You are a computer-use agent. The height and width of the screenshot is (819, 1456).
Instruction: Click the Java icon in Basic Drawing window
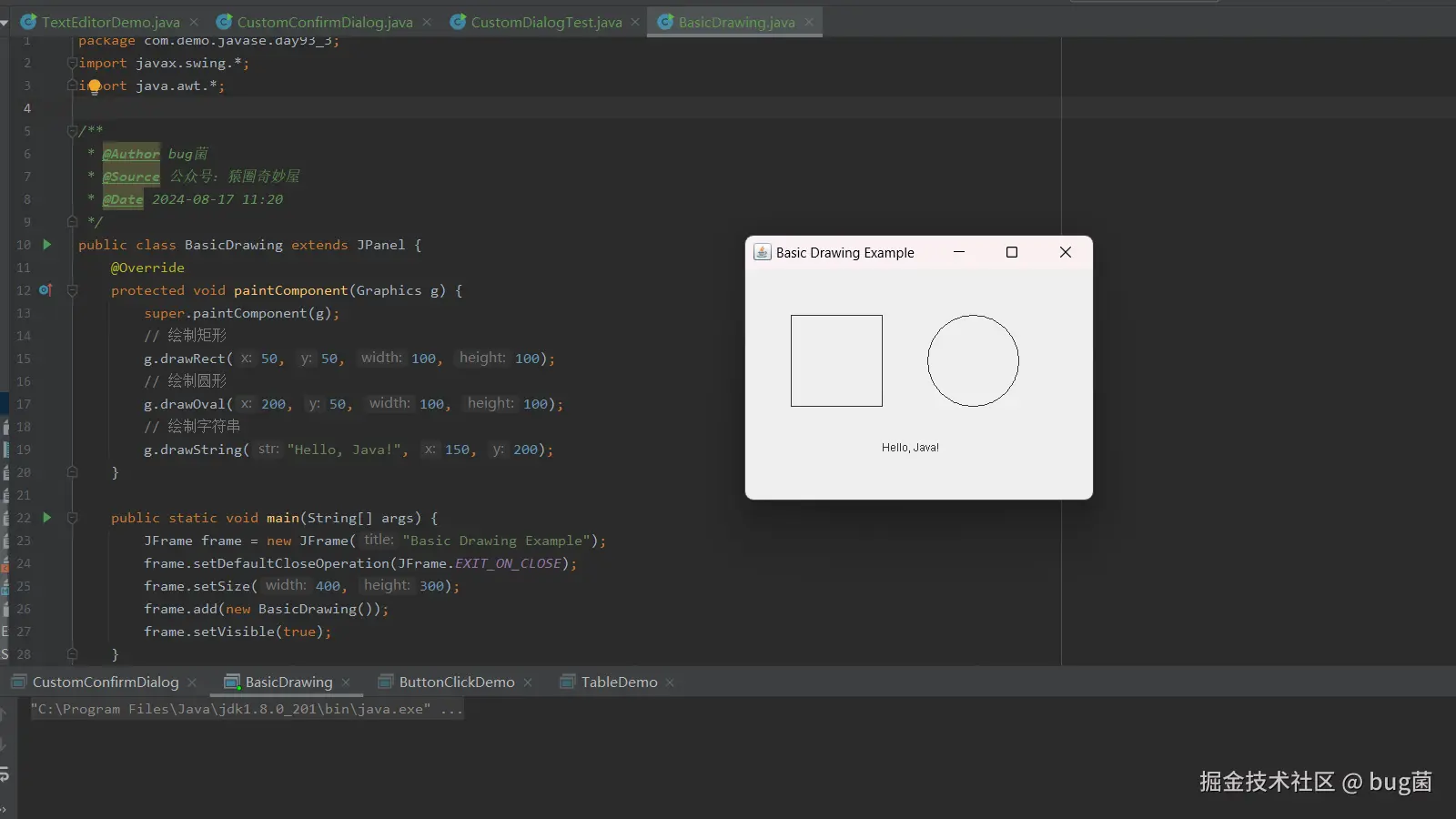[x=762, y=252]
